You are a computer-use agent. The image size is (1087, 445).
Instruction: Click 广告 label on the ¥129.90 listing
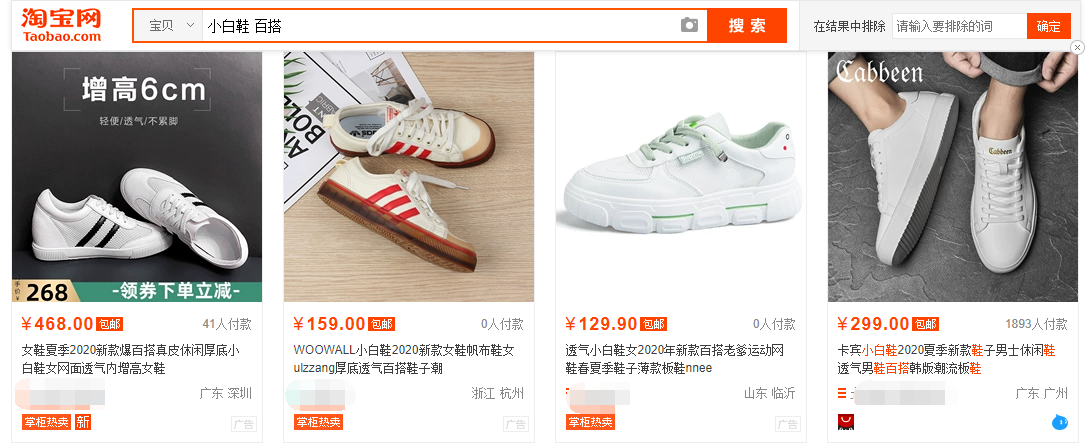coord(788,424)
